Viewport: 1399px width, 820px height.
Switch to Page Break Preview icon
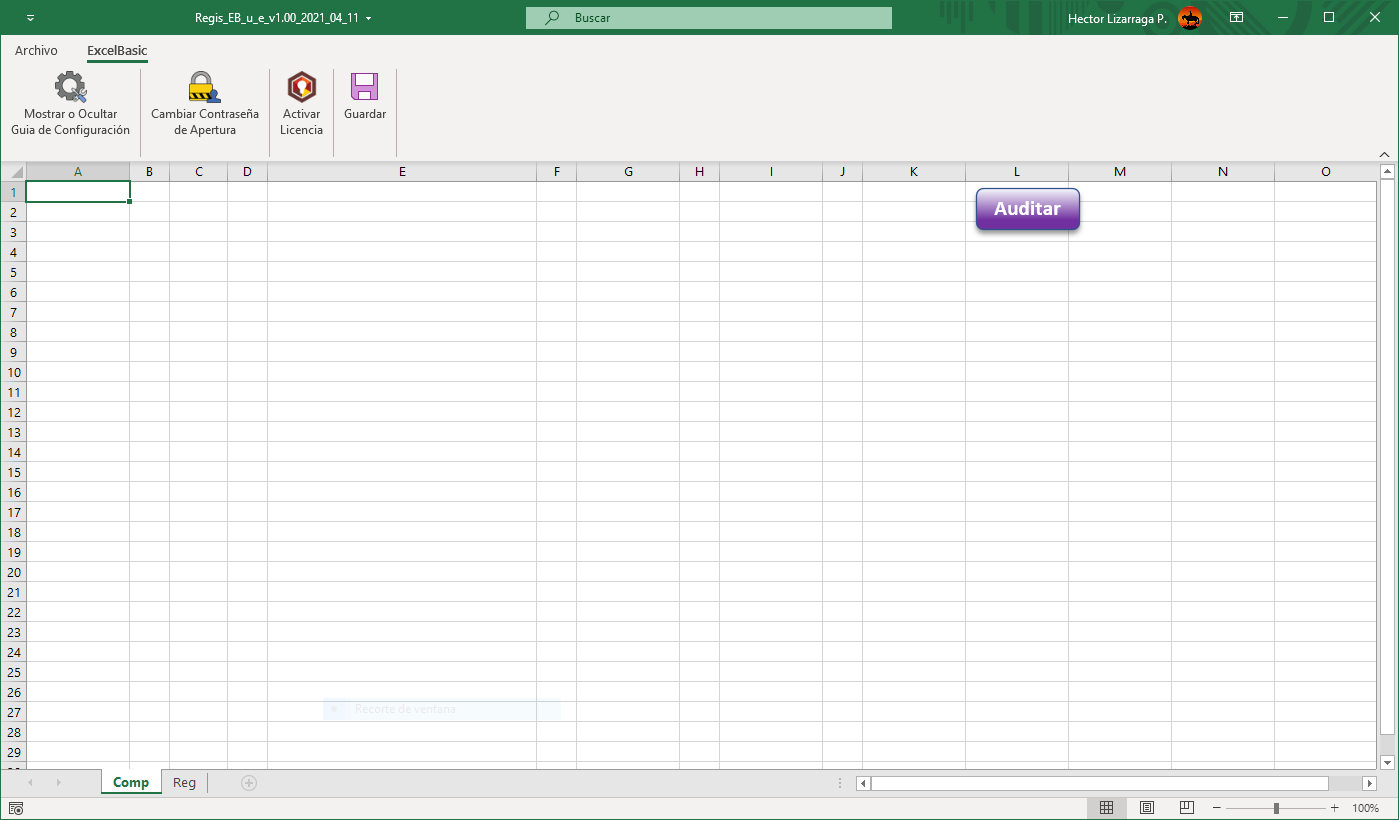point(1186,807)
